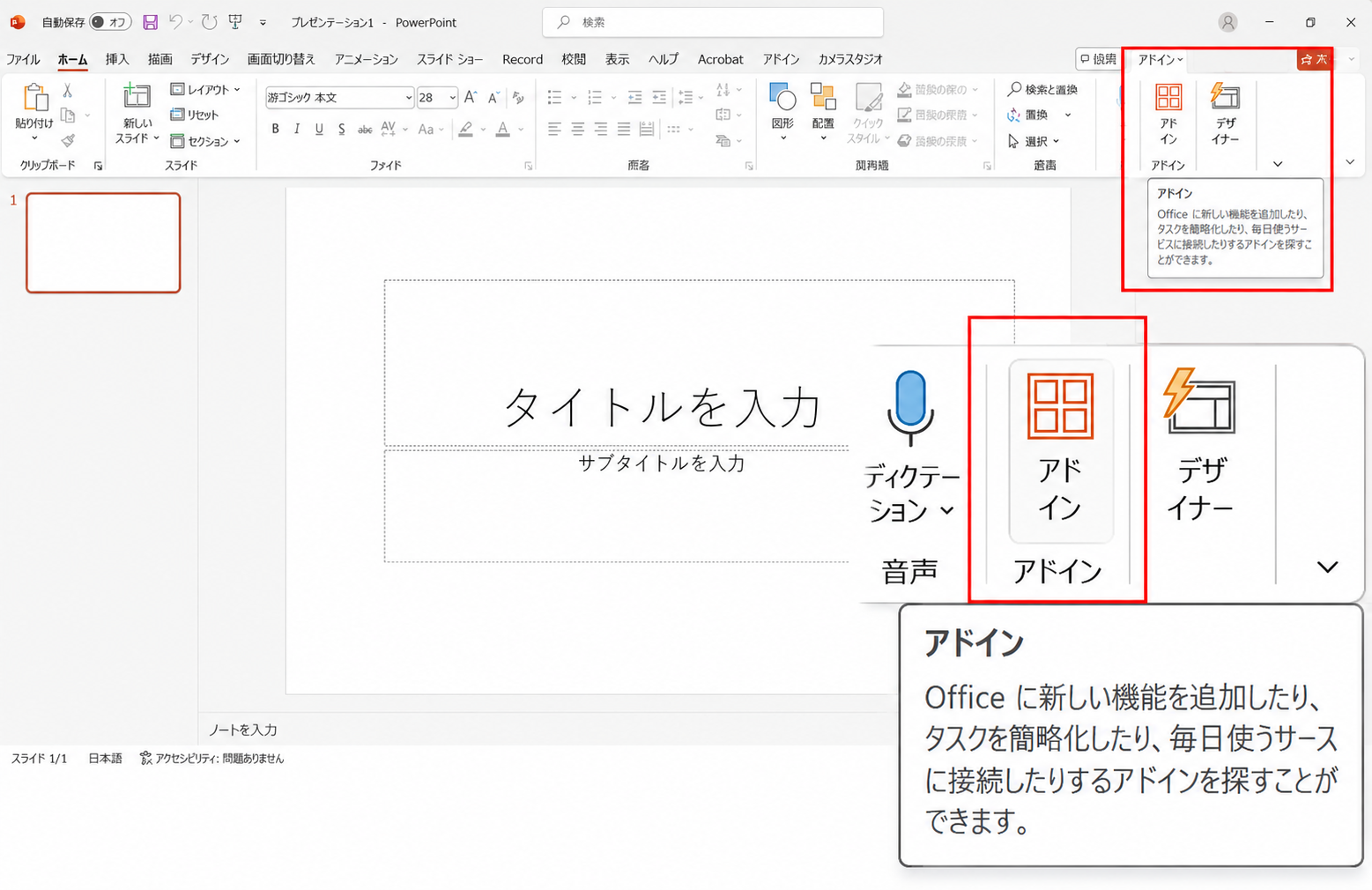This screenshot has width=1372, height=890.
Task: Click the 貼り付け paste clipboard icon
Action: click(34, 99)
